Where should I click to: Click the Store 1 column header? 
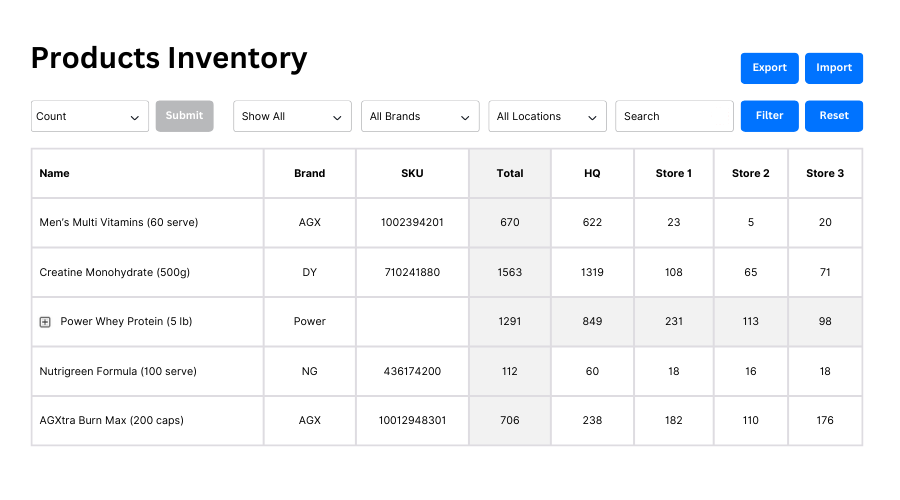pos(674,174)
